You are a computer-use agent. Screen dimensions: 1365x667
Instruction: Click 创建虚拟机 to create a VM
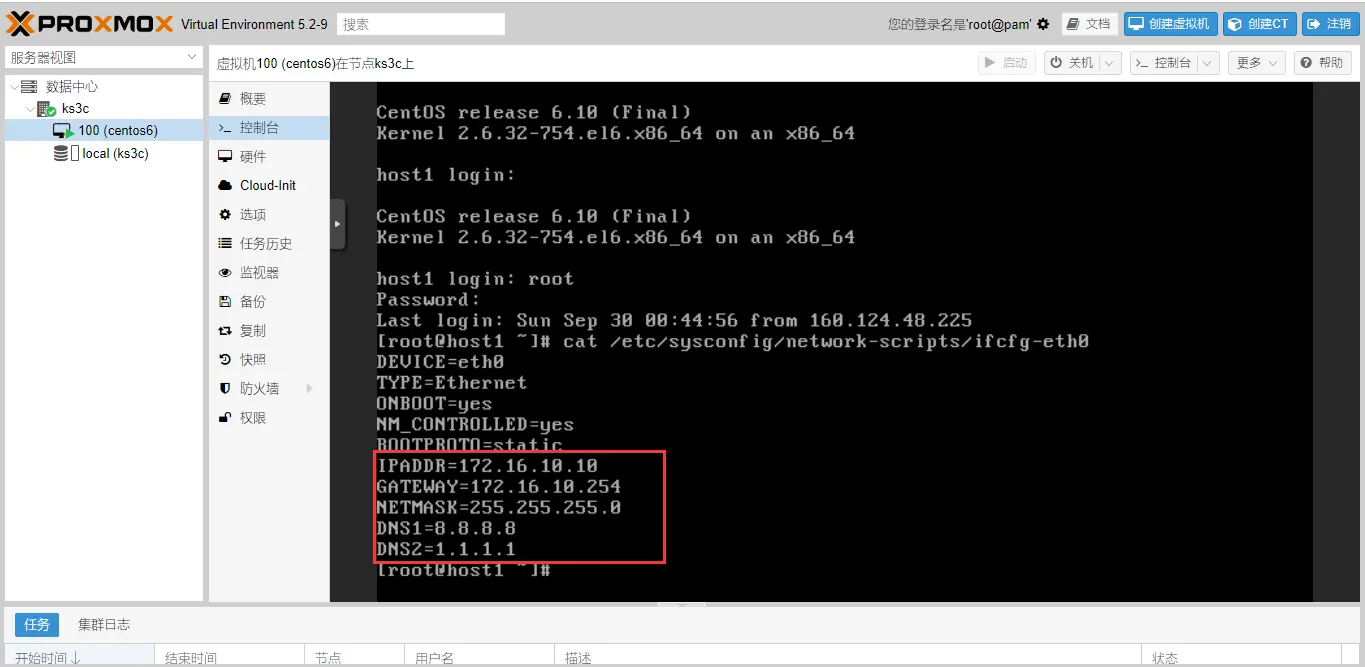point(1169,24)
